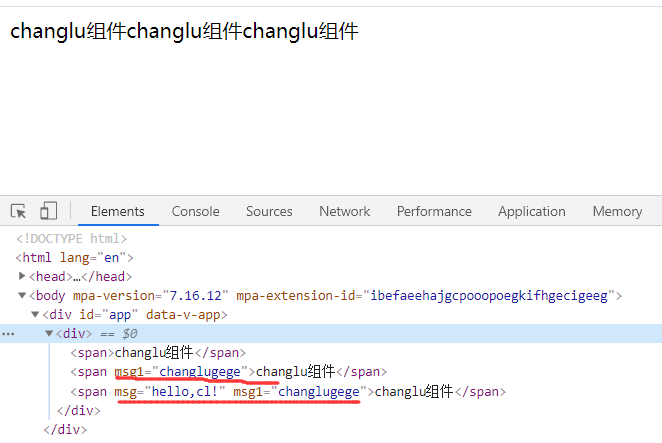Open the Network tab
662x443 pixels.
coord(345,211)
